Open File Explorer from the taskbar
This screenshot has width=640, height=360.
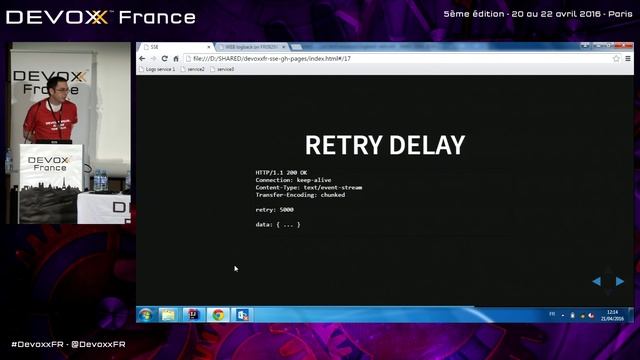point(168,315)
